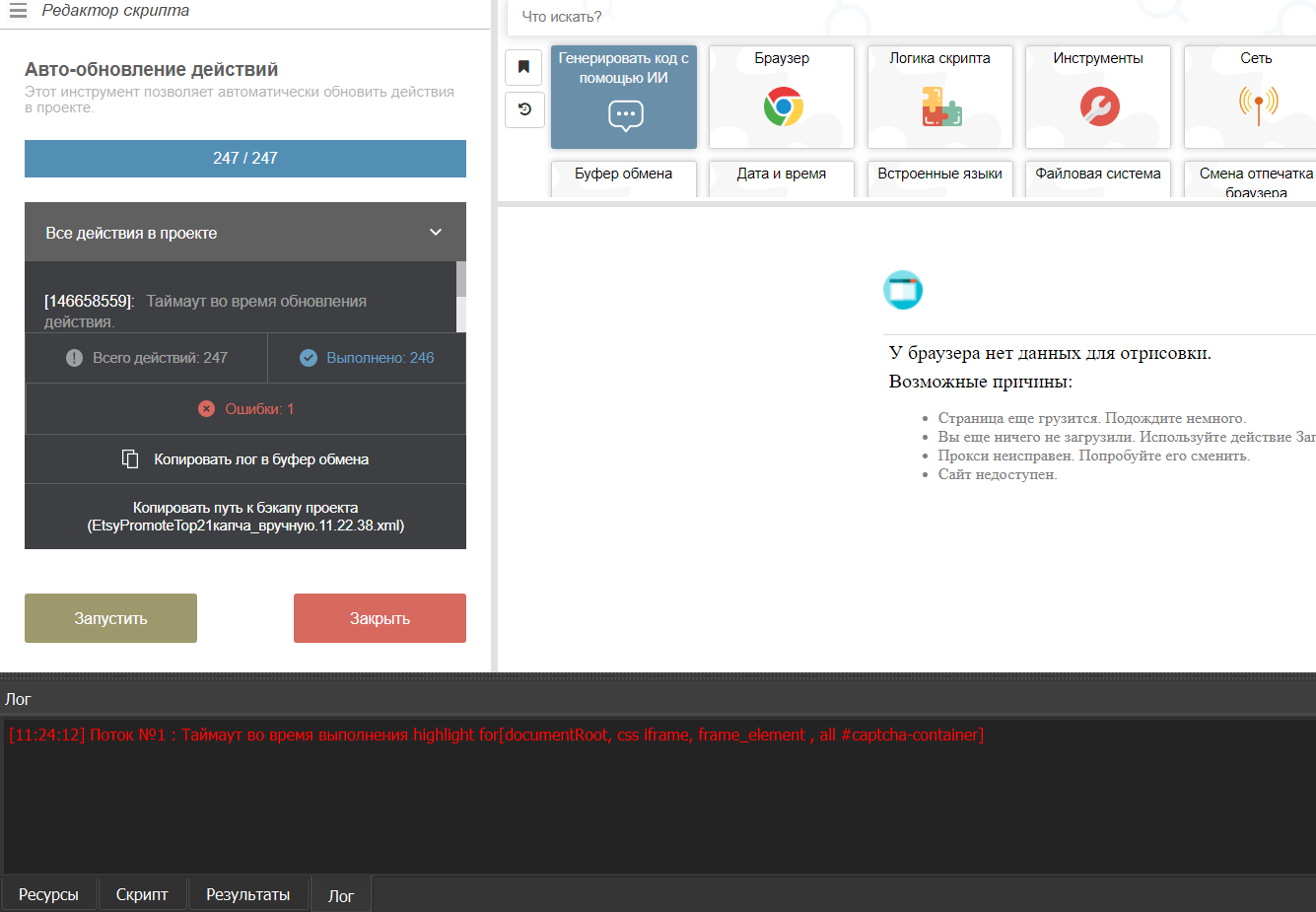Collapse the Все действия в проекте panel
1316x912 pixels.
(x=436, y=233)
